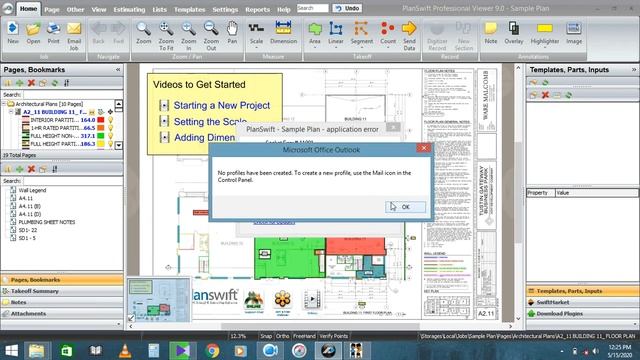Click orange color swatch of 1-HR RATED row
This screenshot has width=640, height=360.
click(100, 128)
